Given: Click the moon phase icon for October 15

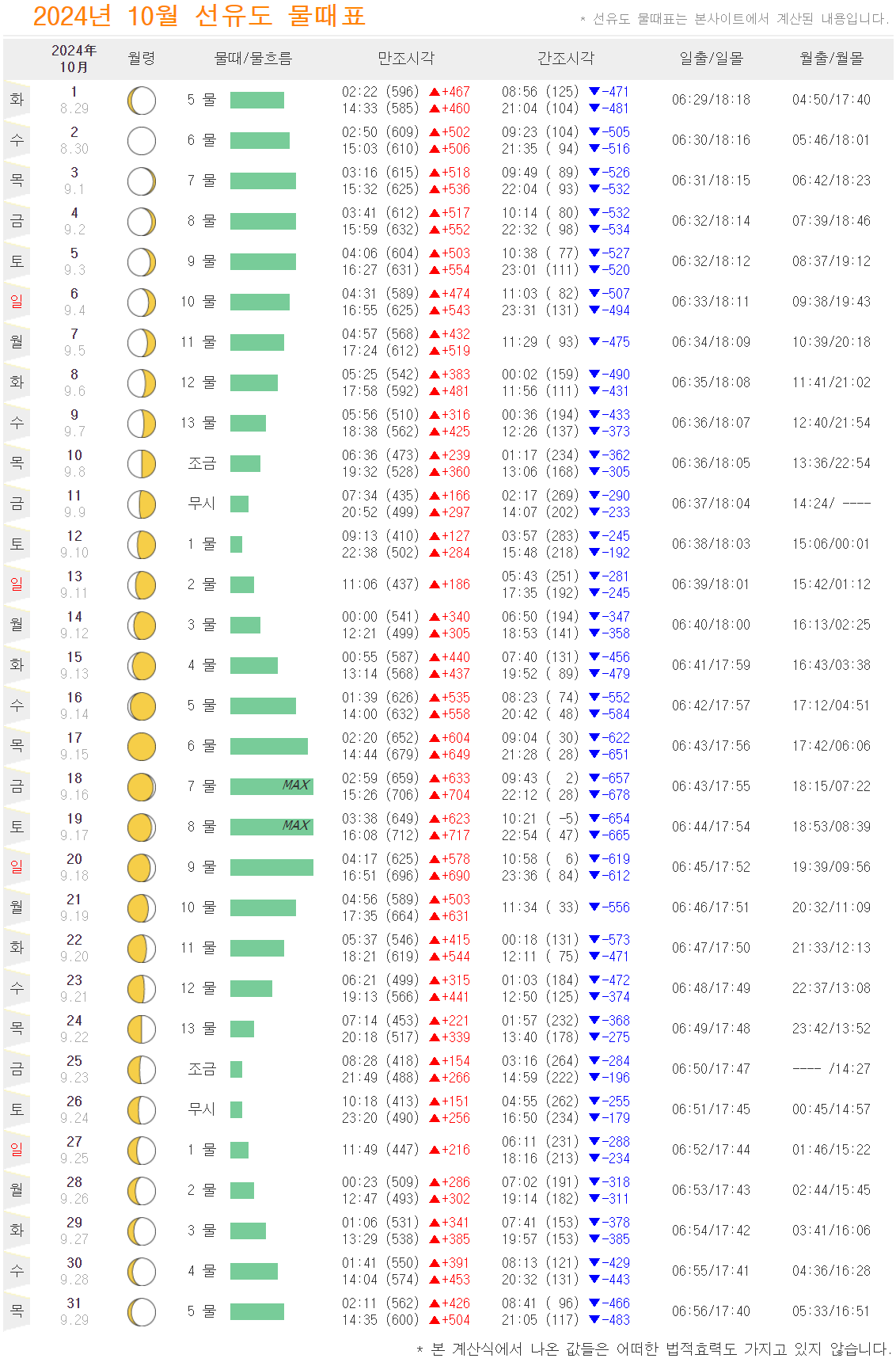Looking at the screenshot, I should click(142, 666).
